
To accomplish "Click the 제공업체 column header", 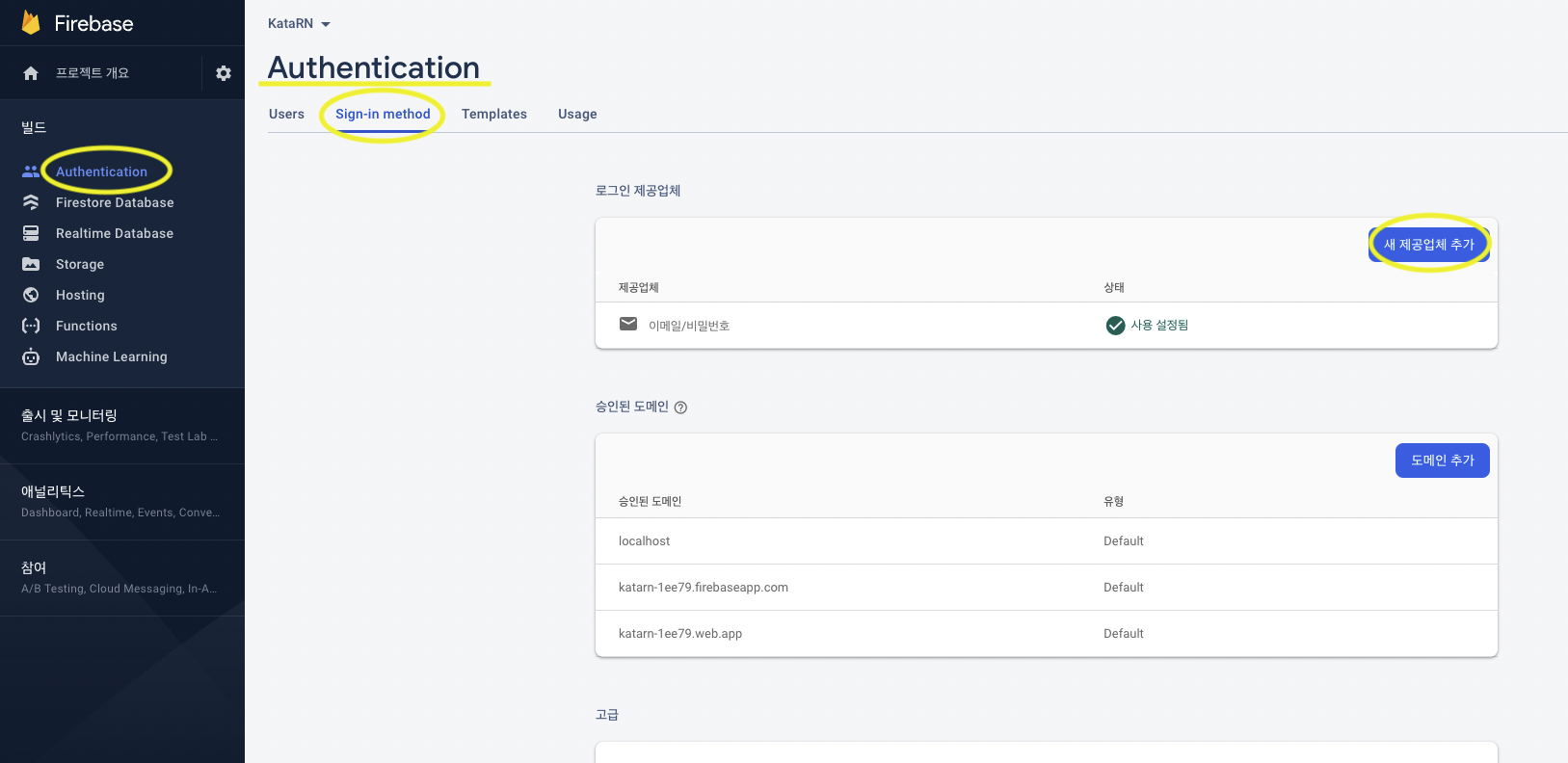I will pyautogui.click(x=639, y=288).
